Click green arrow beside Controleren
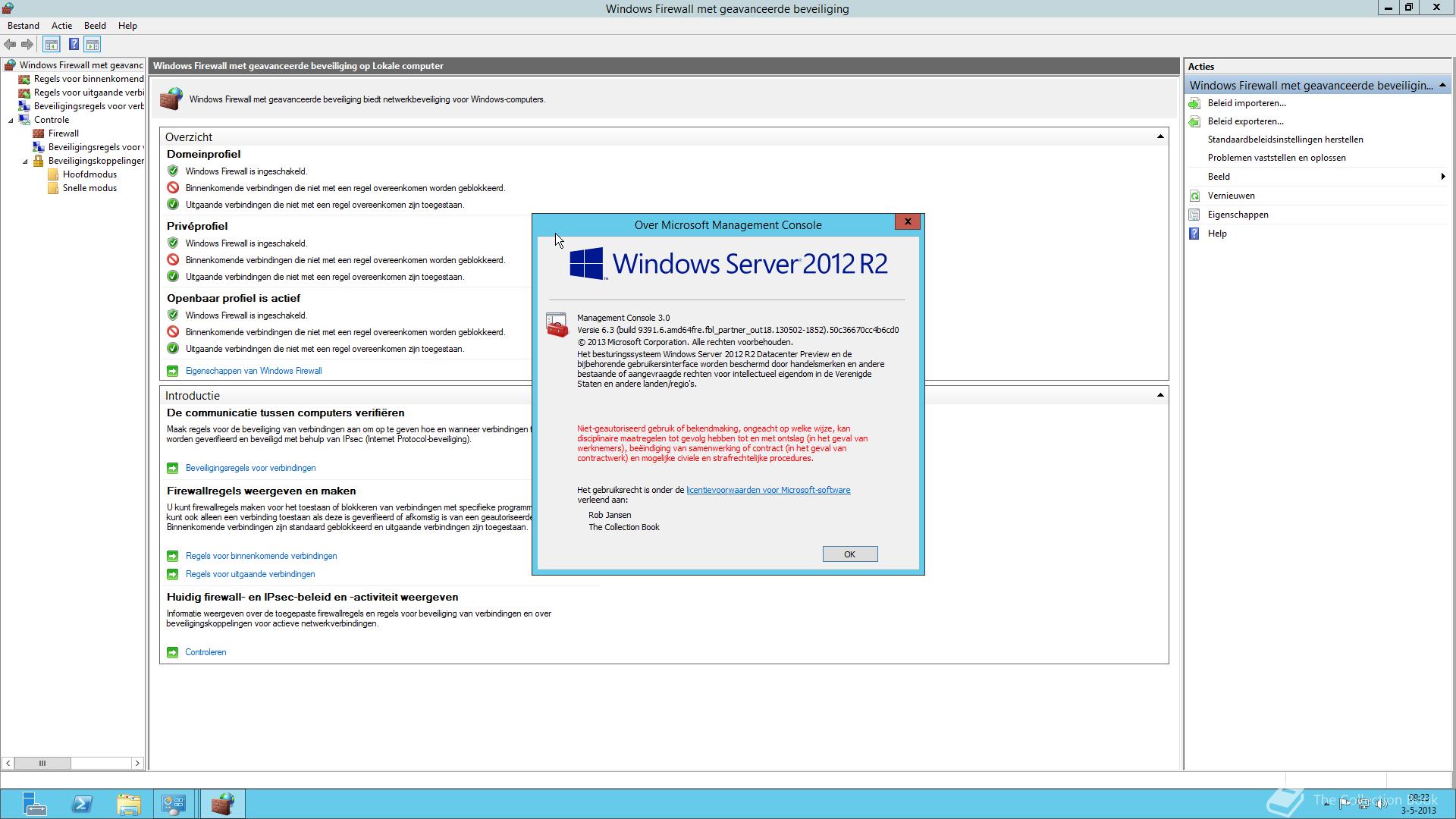The height and width of the screenshot is (819, 1456). (173, 652)
